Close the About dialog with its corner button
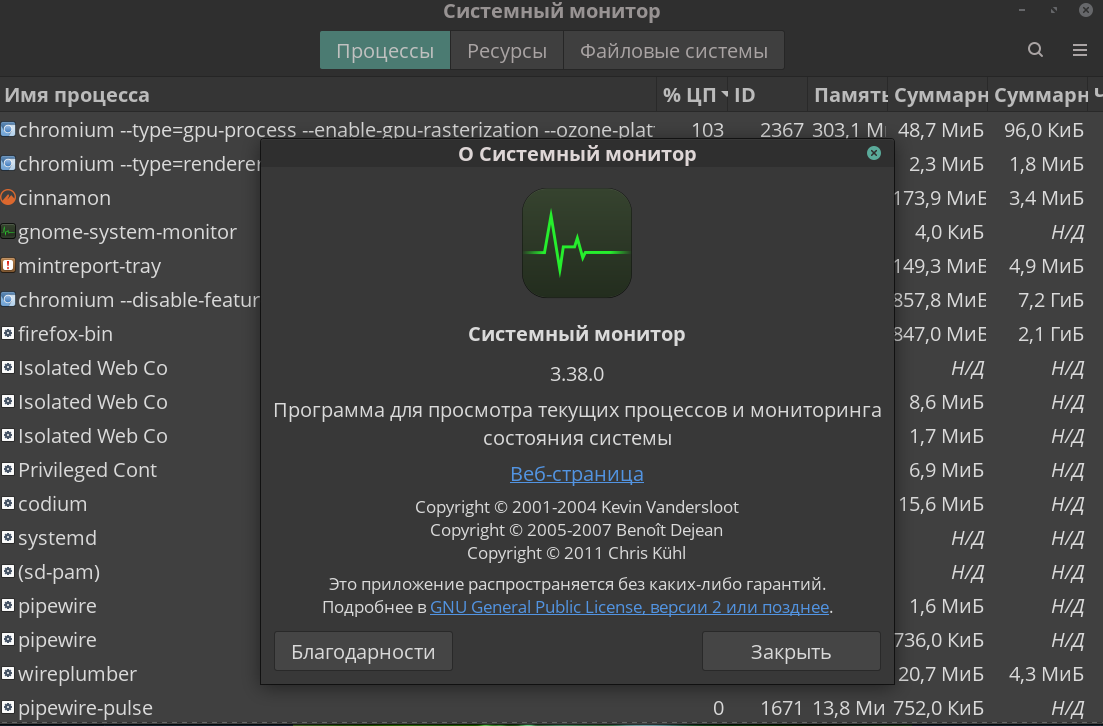This screenshot has width=1103, height=726. click(874, 153)
